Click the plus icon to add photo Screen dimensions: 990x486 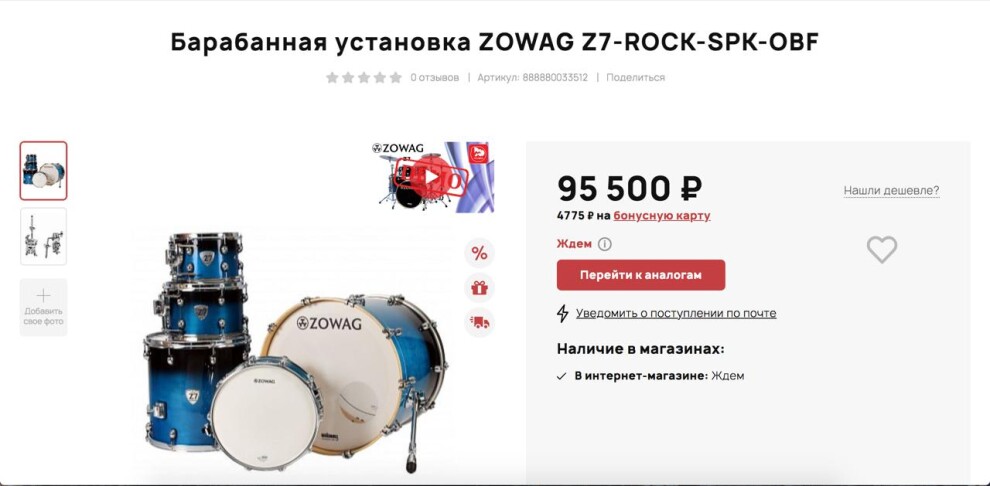44,295
